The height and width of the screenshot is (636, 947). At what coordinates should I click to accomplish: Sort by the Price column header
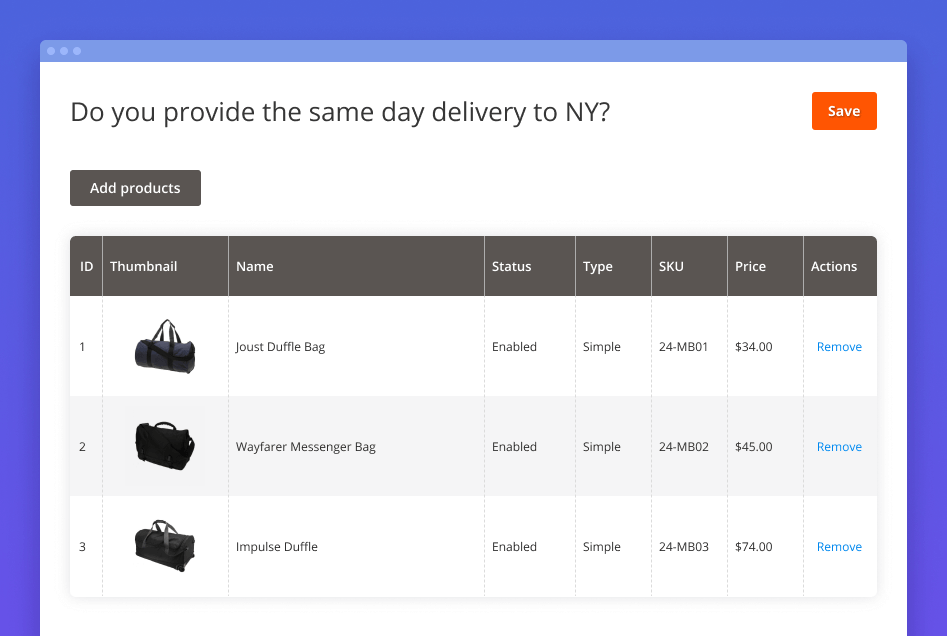pyautogui.click(x=750, y=266)
